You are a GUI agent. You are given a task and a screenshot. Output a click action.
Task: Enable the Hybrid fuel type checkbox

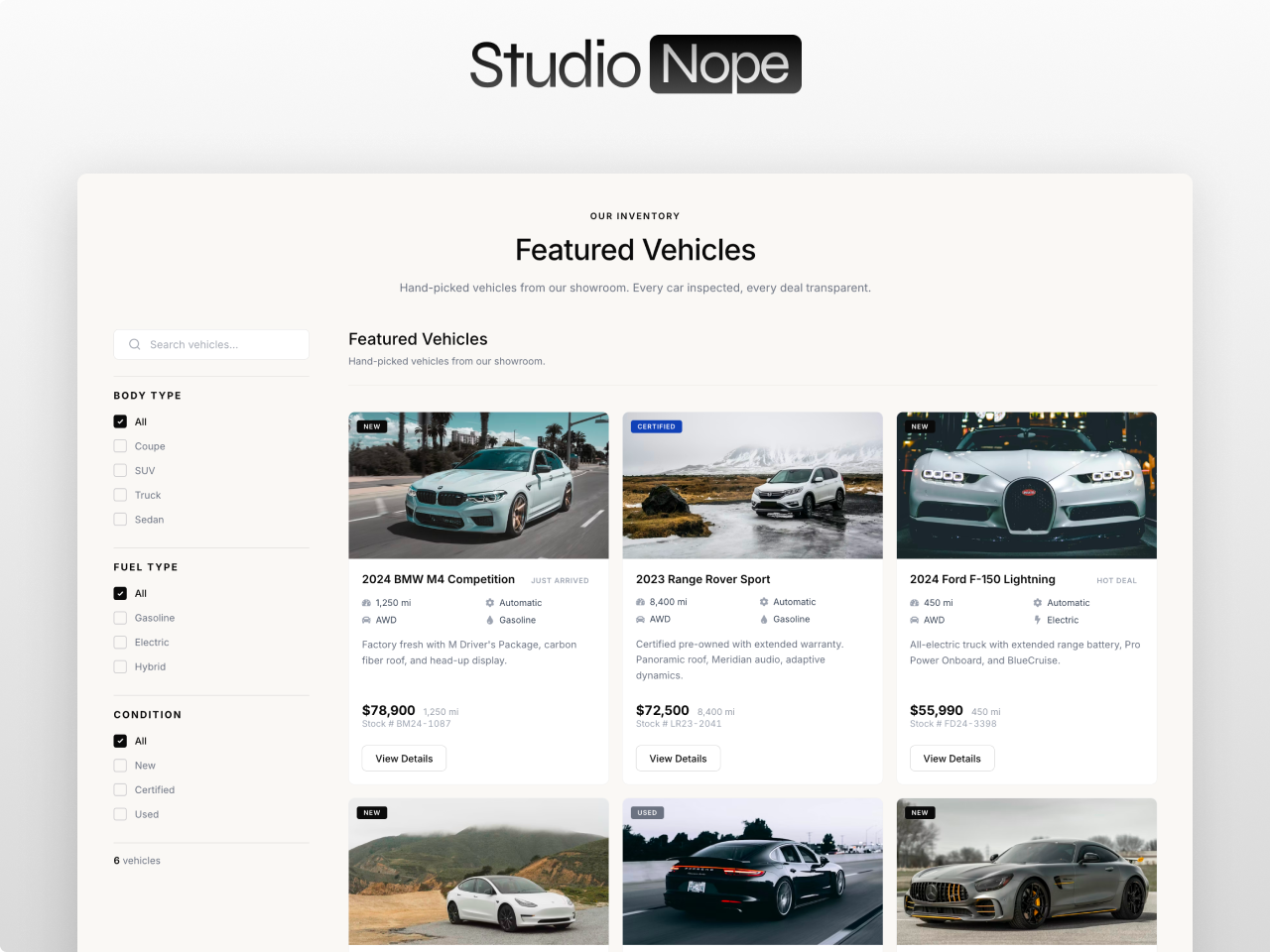tap(119, 666)
